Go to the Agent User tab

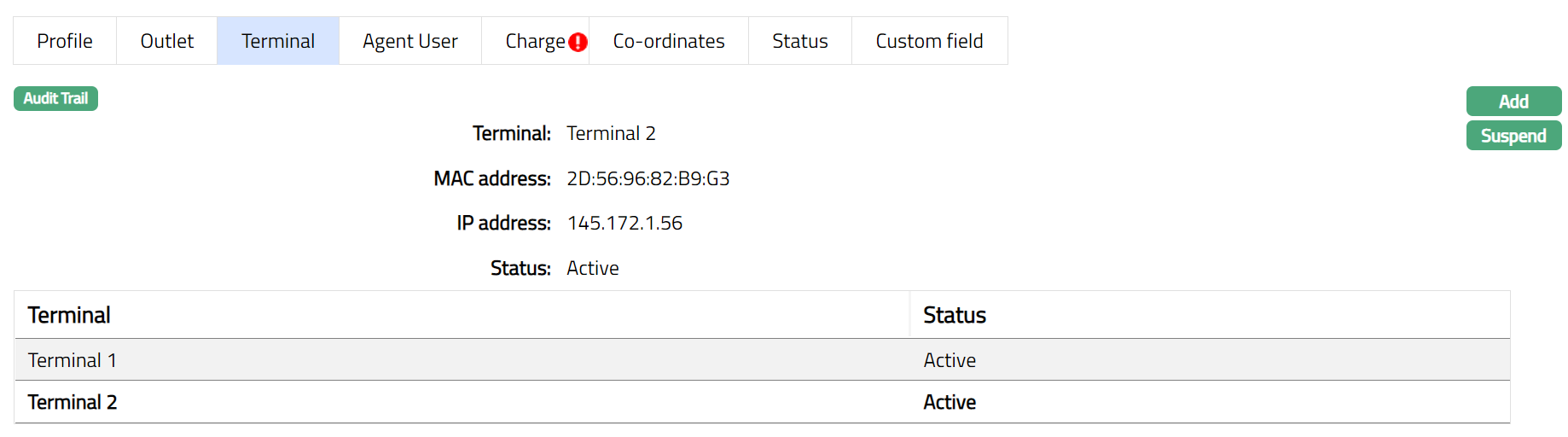[410, 41]
